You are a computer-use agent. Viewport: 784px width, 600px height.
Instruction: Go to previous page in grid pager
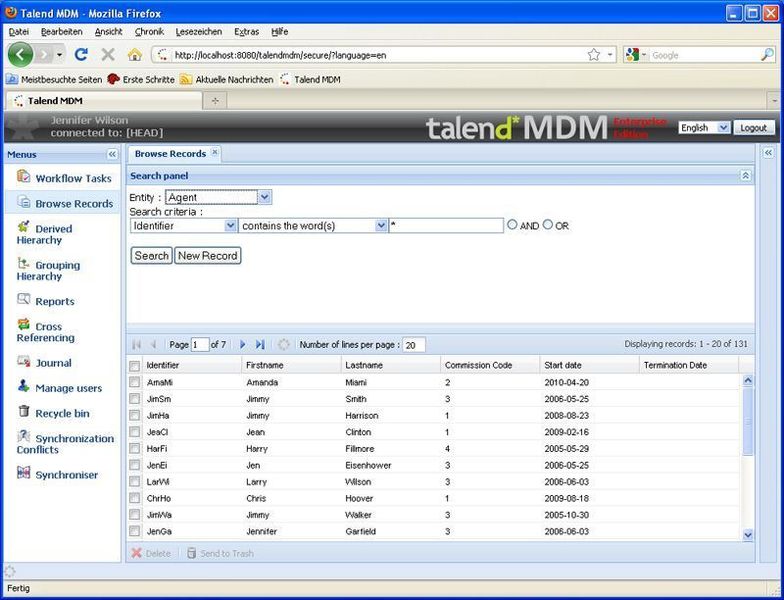[x=154, y=344]
